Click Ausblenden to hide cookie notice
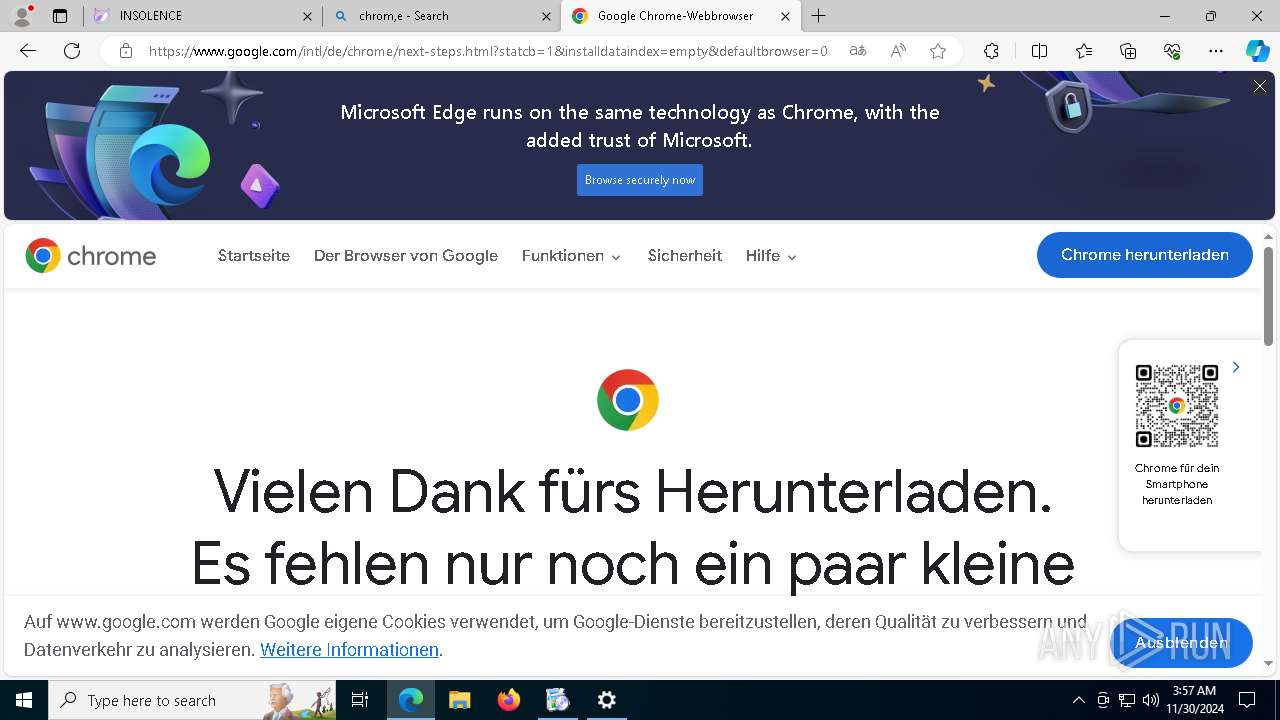The image size is (1280, 720). pos(1181,642)
